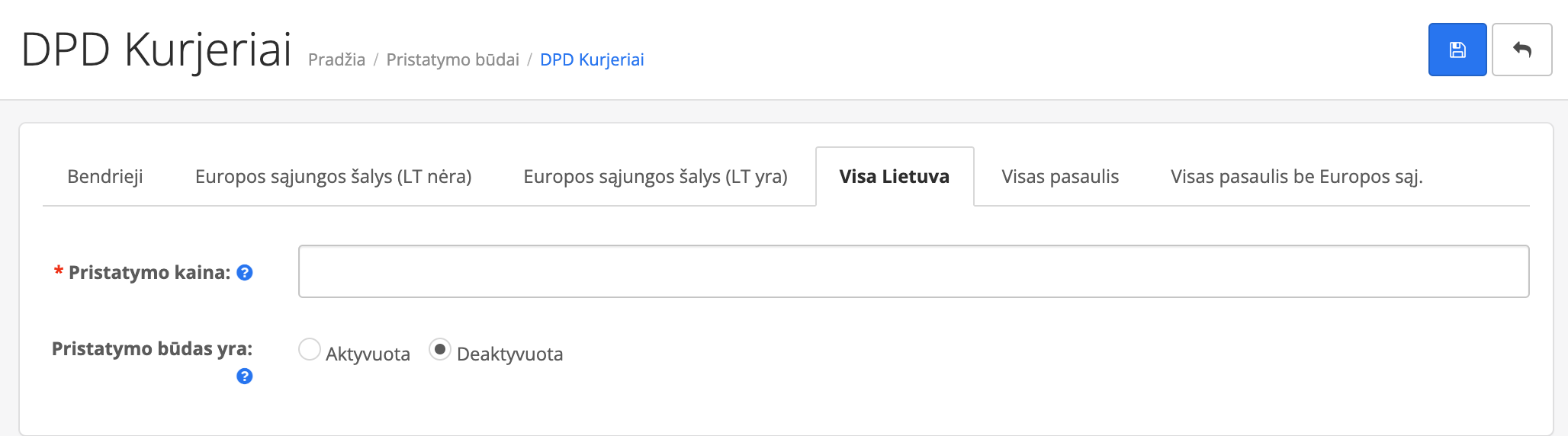Switch to the Bendrieji tab

pos(105,177)
